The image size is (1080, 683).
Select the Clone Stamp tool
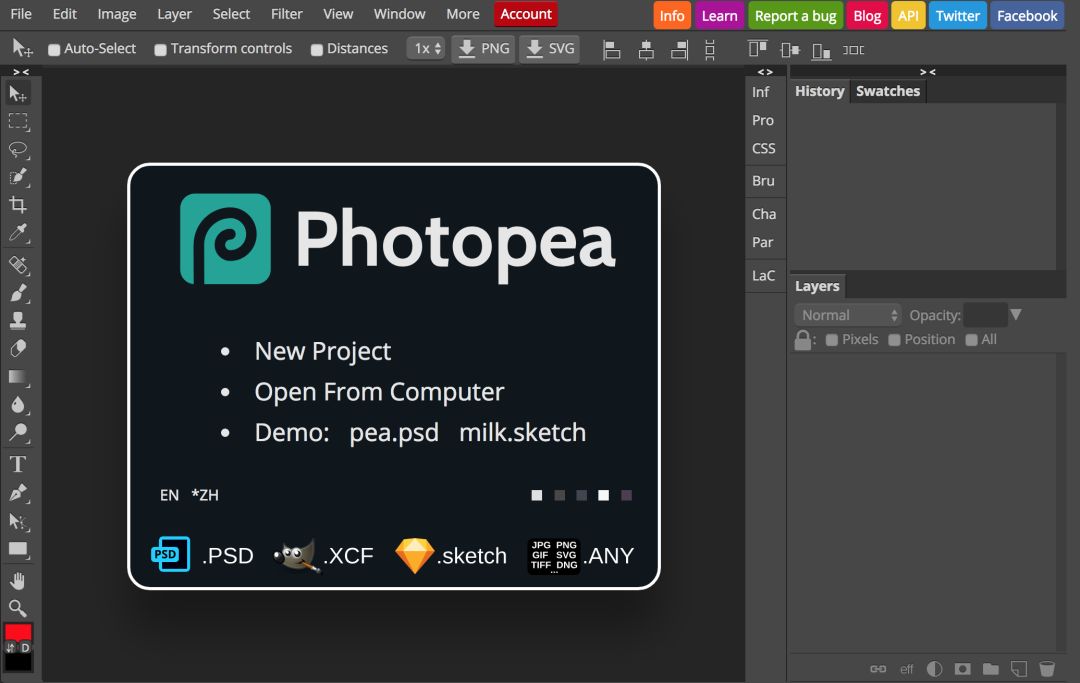point(18,321)
